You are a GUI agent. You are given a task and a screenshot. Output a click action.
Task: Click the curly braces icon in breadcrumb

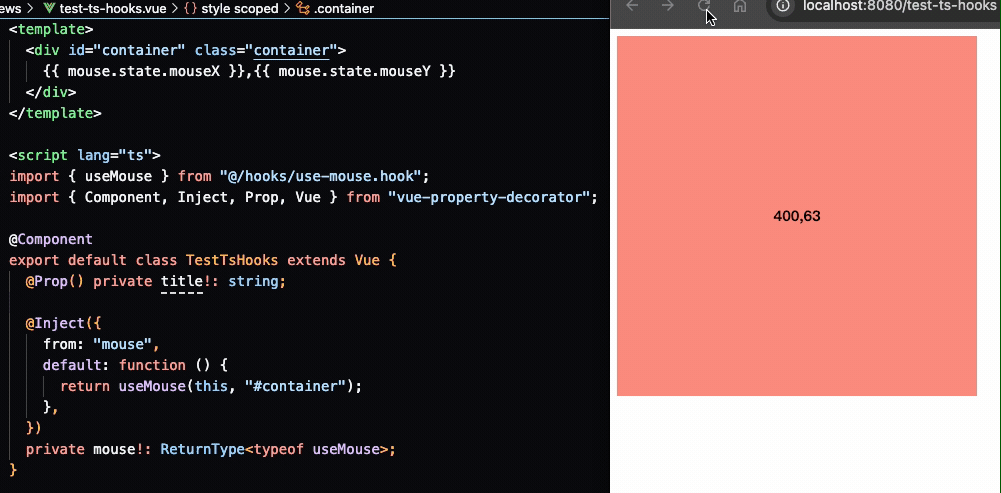pos(190,8)
